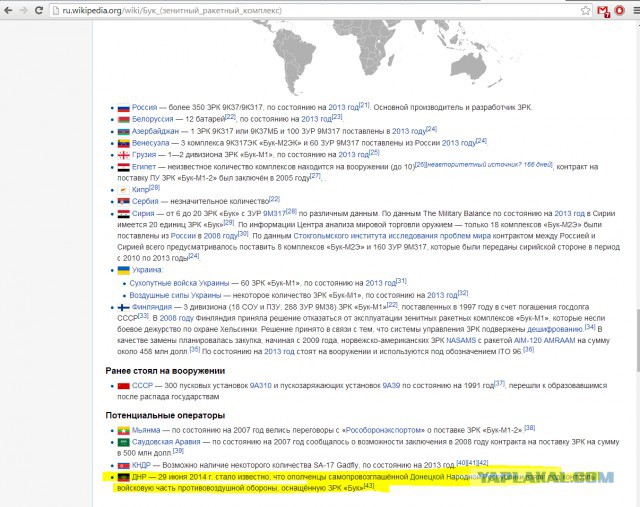640x507 pixels.
Task: Click the vertical page scrollbar thumb
Action: (637, 340)
